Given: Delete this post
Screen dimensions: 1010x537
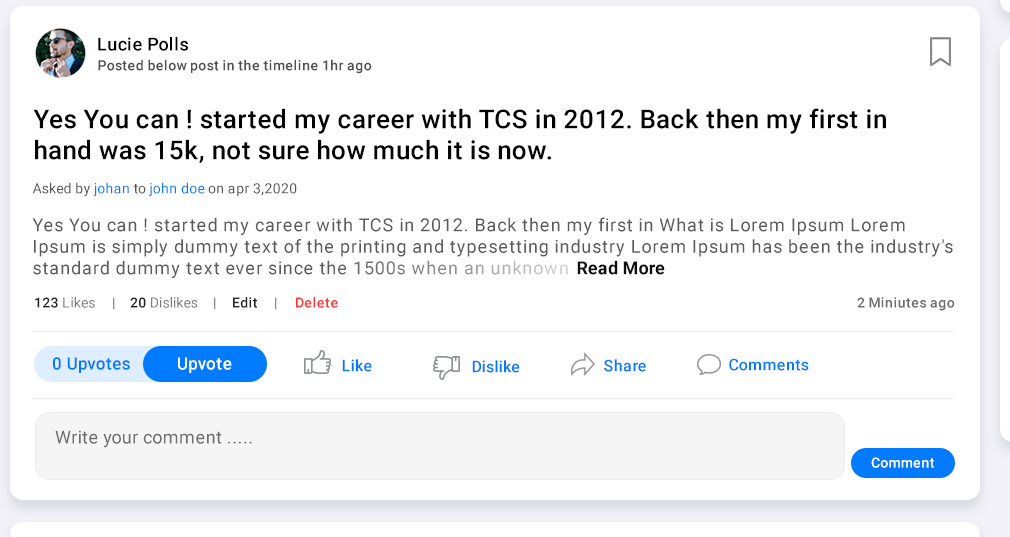Looking at the screenshot, I should pyautogui.click(x=316, y=303).
